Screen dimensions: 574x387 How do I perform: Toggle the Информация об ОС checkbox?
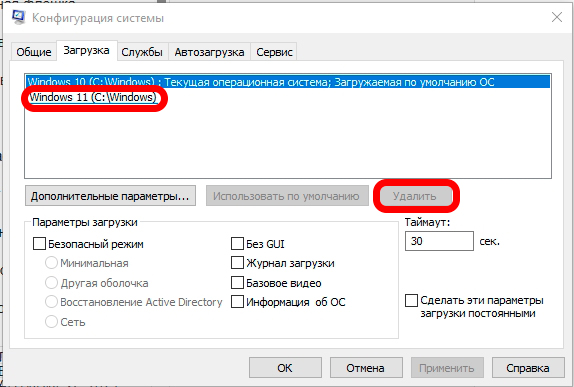coord(238,302)
